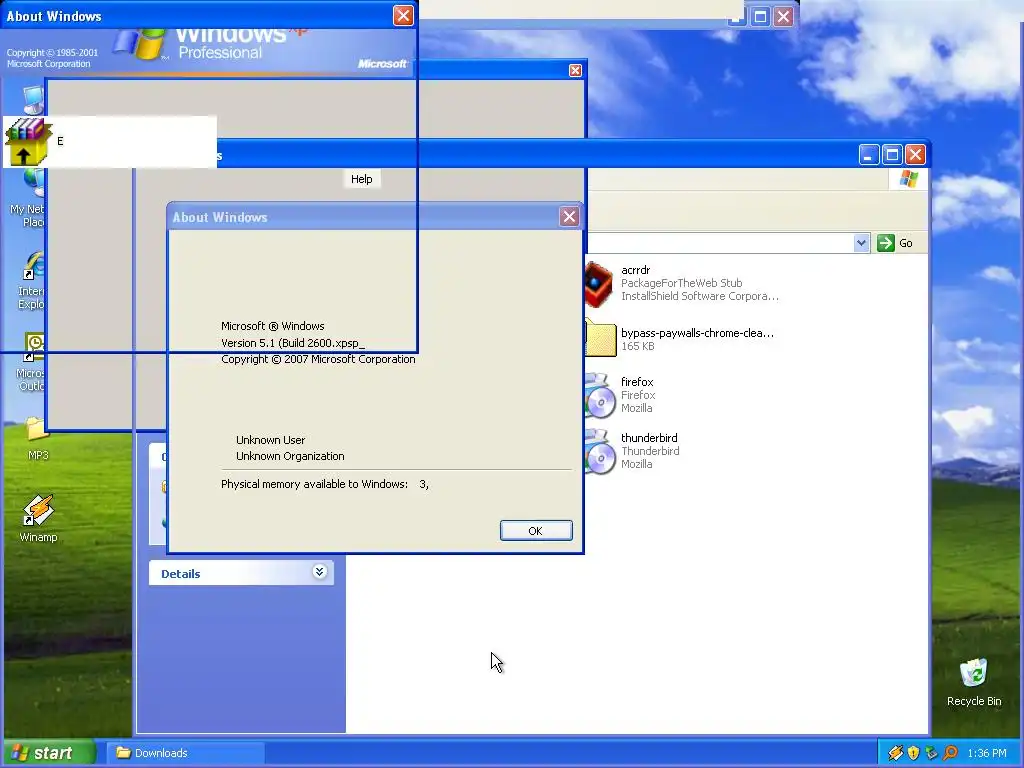Select the 'firefox' file name
The image size is (1024, 768).
637,382
